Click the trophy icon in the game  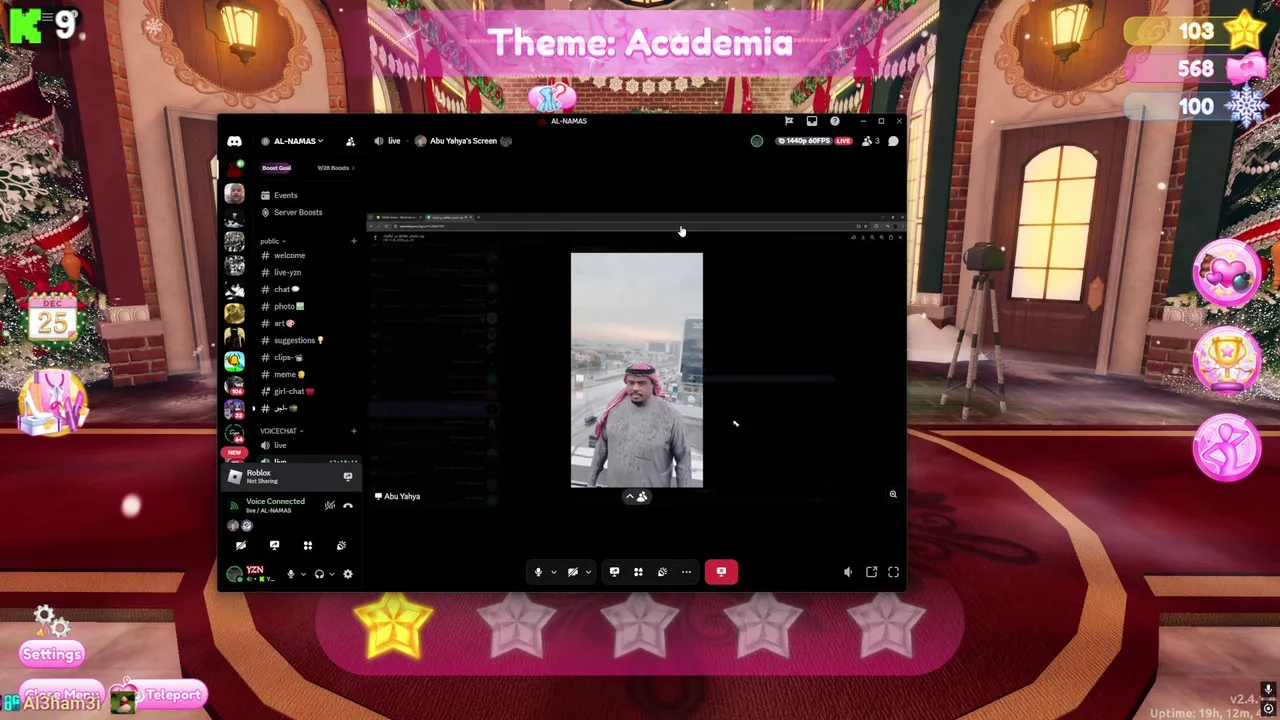(1227, 360)
